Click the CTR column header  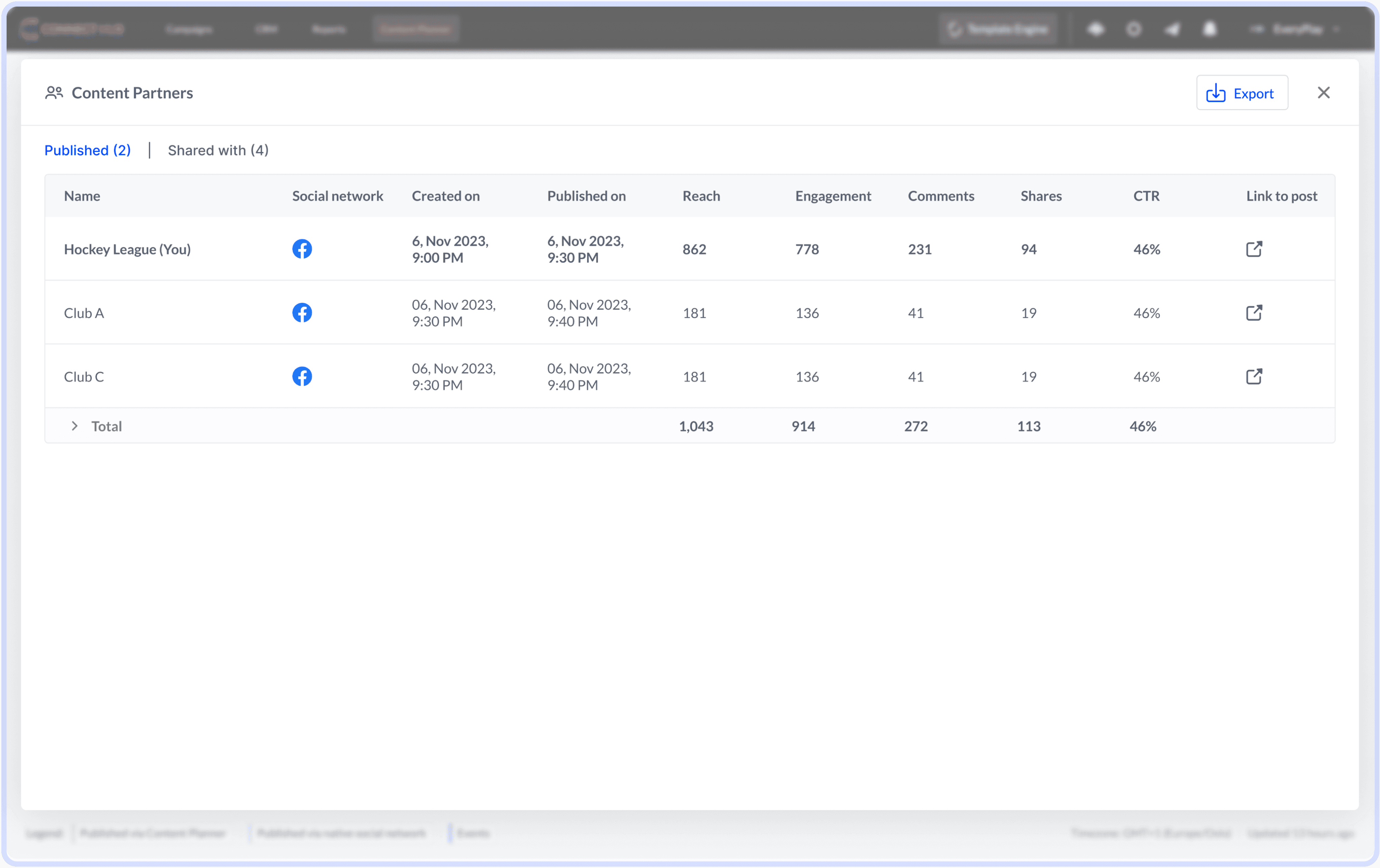pos(1146,196)
